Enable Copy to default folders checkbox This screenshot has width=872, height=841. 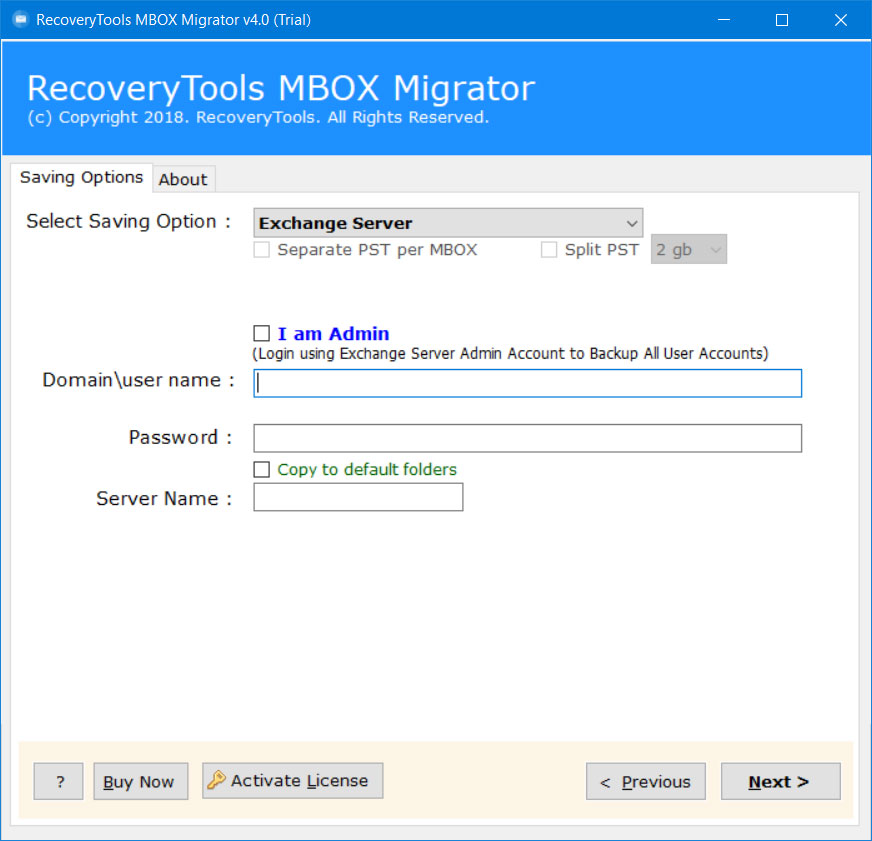261,469
